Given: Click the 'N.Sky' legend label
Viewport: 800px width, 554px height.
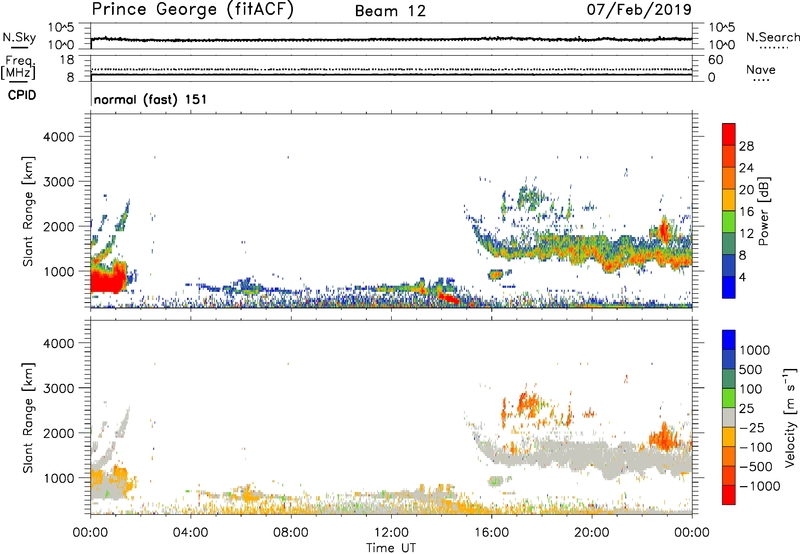Looking at the screenshot, I should pos(19,37).
